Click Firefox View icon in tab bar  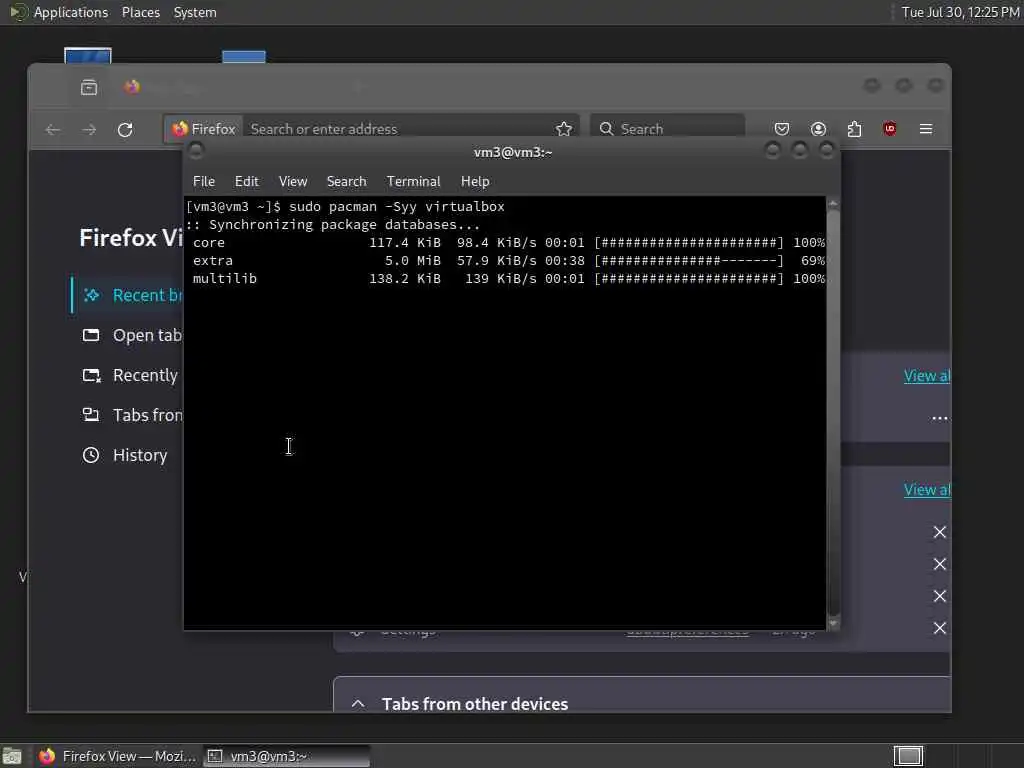click(89, 87)
